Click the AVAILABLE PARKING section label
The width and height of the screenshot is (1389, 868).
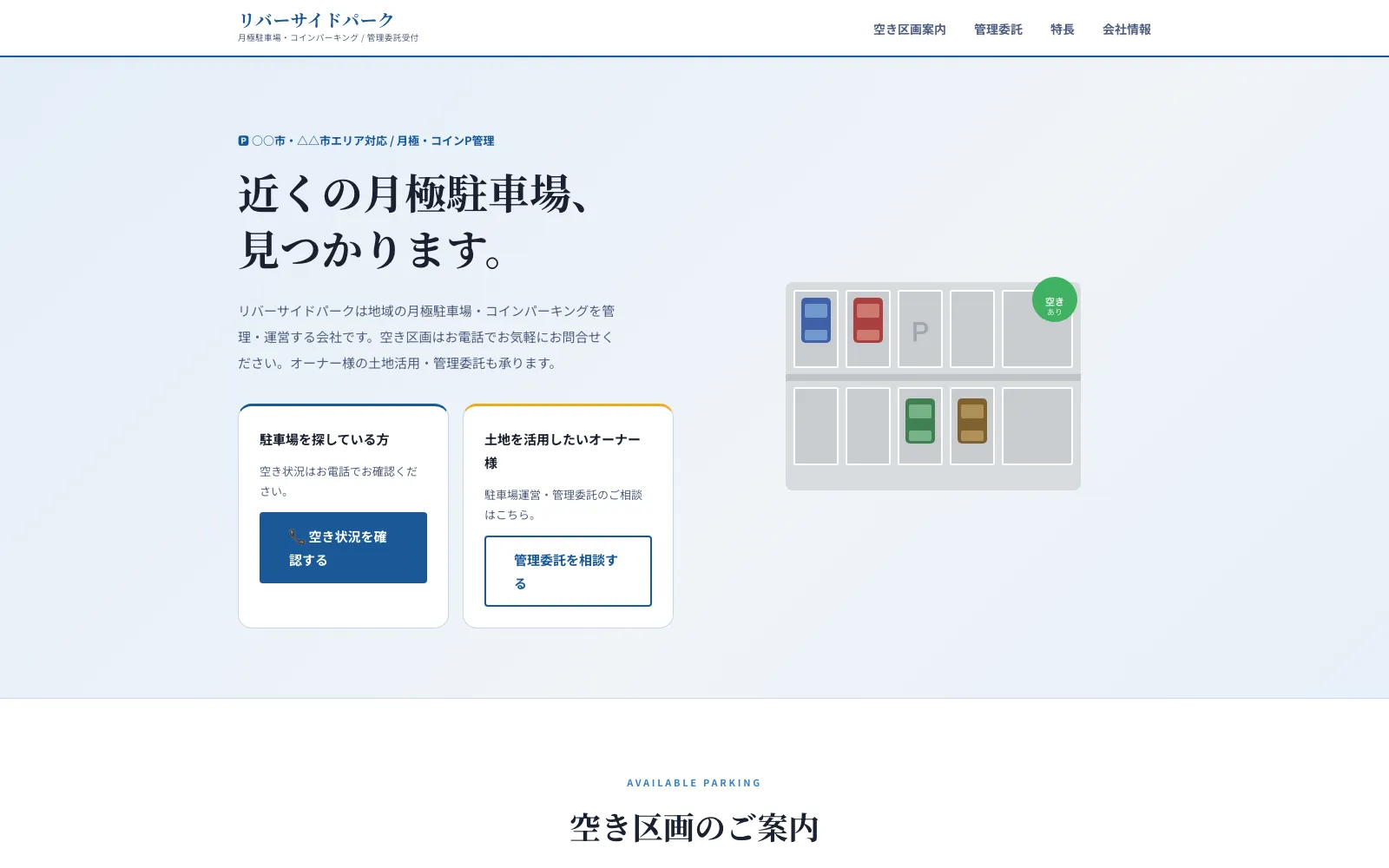pyautogui.click(x=694, y=783)
